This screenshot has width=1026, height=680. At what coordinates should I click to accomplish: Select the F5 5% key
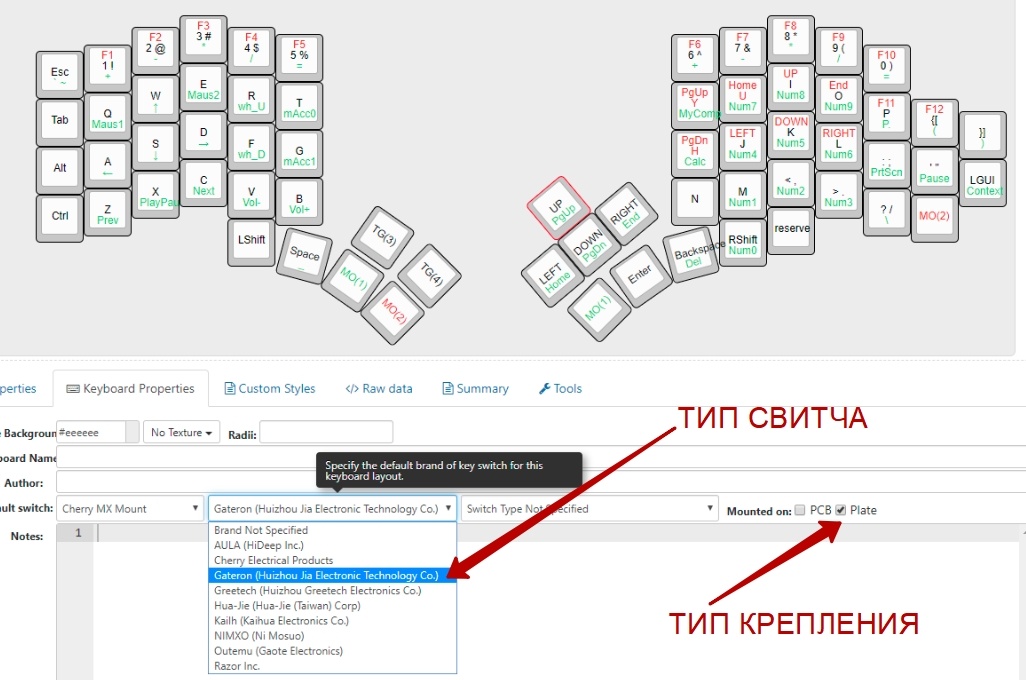(x=299, y=58)
